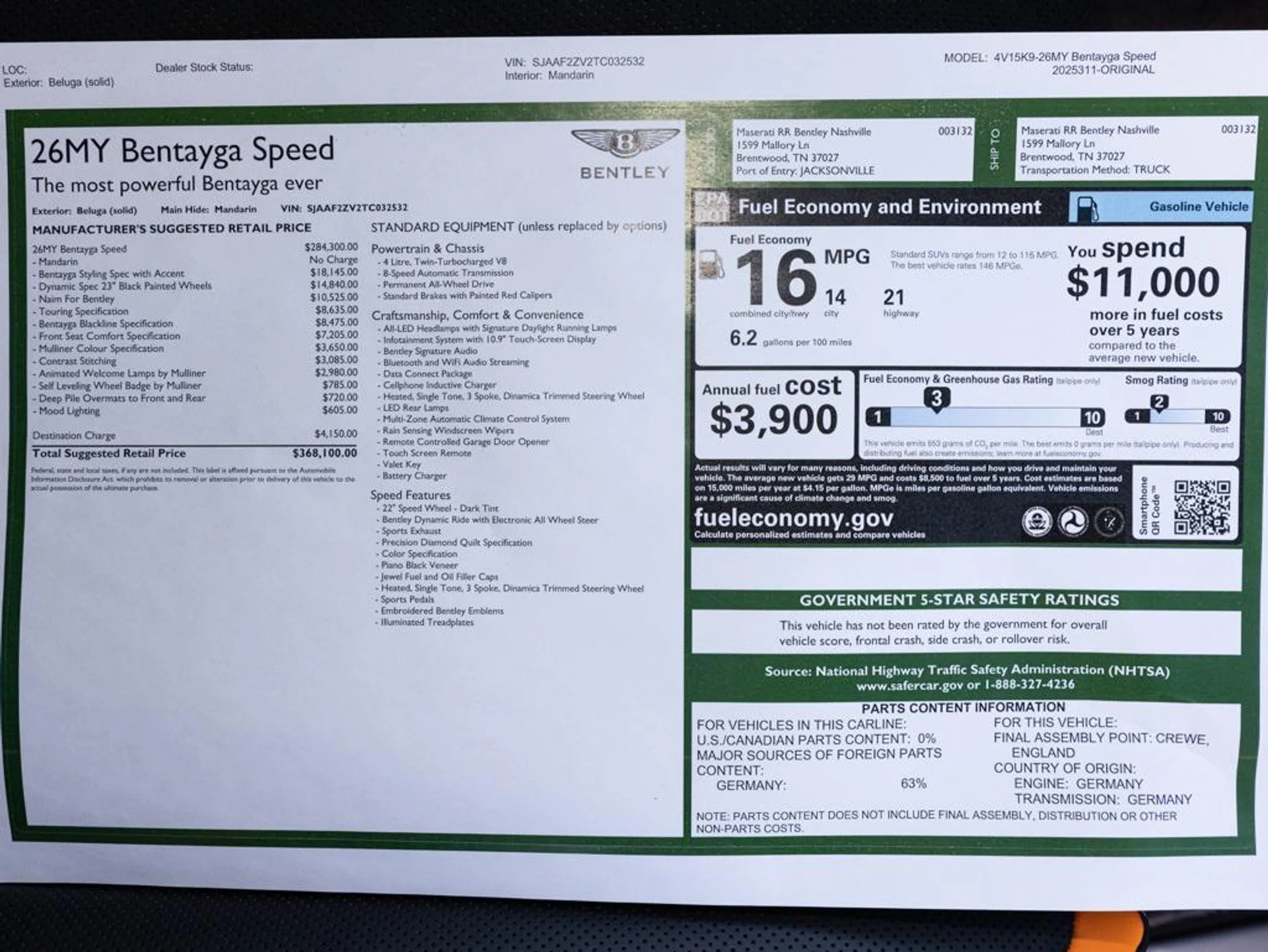Image resolution: width=1268 pixels, height=952 pixels.
Task: Click the smartphone QR code
Action: pos(1202,507)
